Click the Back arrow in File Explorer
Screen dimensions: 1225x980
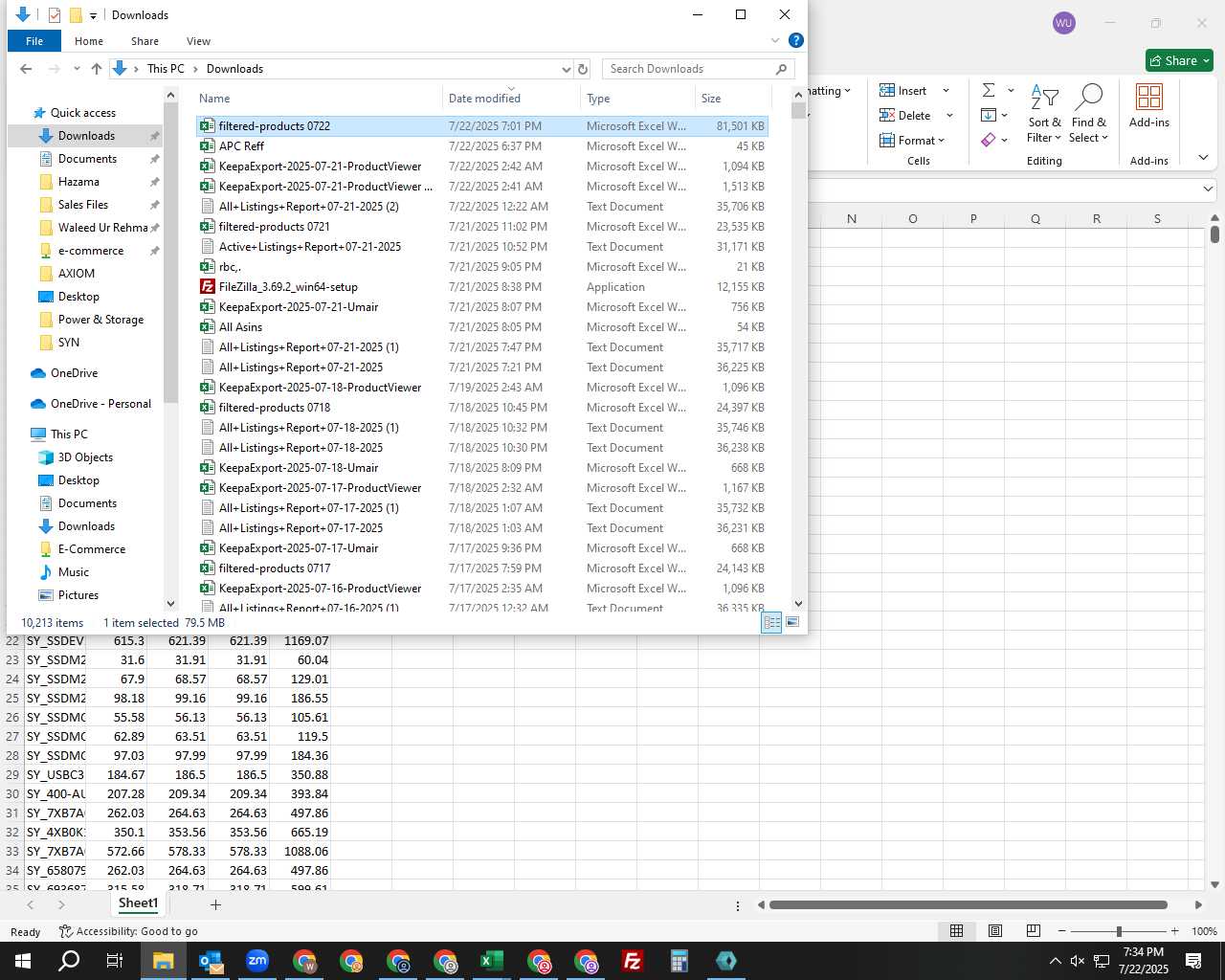pyautogui.click(x=26, y=69)
